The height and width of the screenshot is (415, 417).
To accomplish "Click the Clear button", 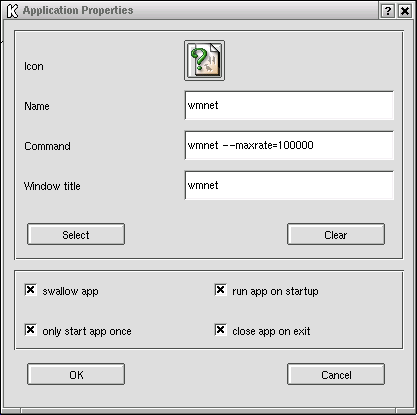I will 336,234.
